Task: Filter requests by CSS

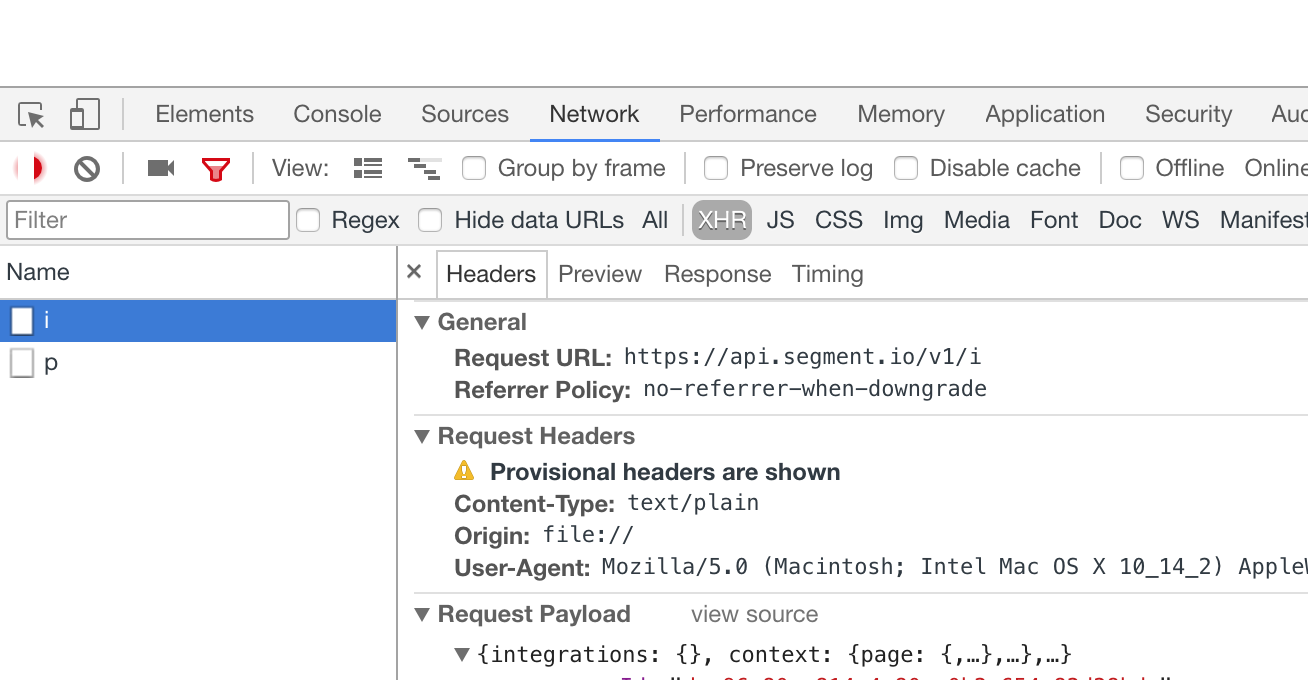Action: coord(839,220)
